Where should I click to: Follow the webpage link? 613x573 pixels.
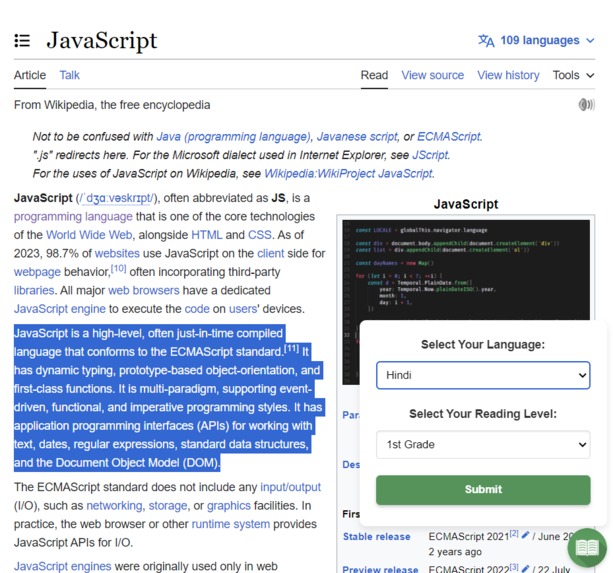pos(37,272)
